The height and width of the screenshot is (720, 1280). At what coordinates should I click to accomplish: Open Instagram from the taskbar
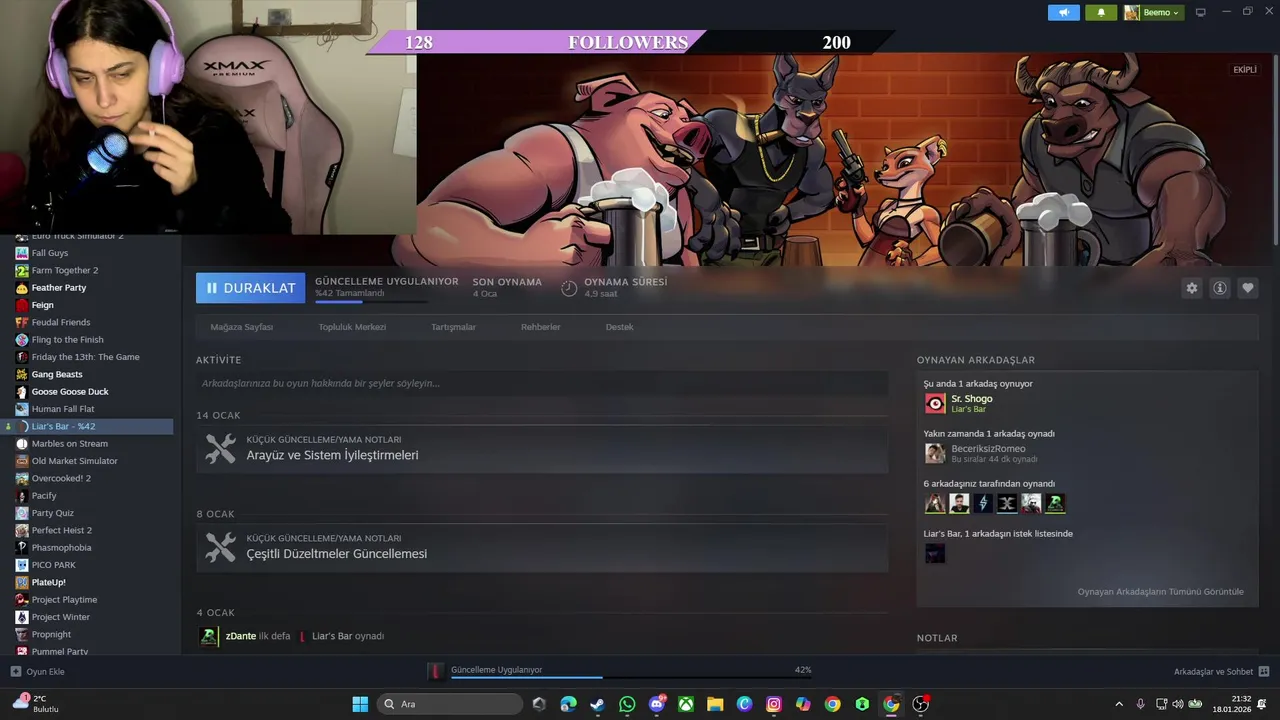click(774, 704)
